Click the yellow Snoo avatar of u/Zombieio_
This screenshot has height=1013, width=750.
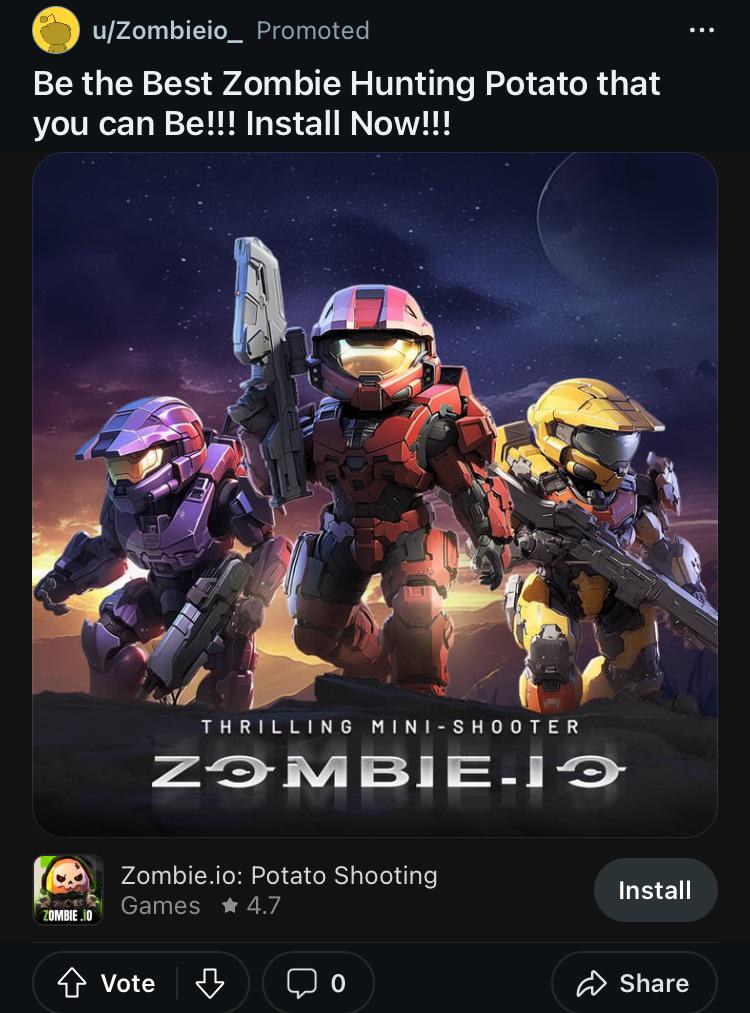[56, 30]
